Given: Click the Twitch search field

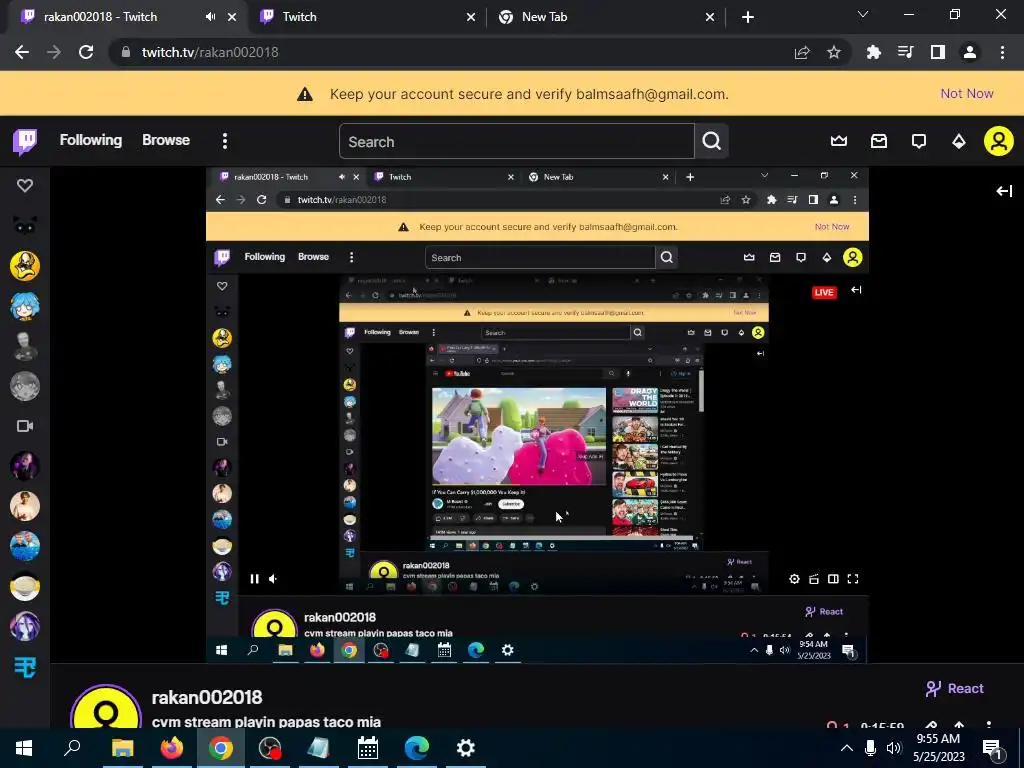Looking at the screenshot, I should coord(517,141).
